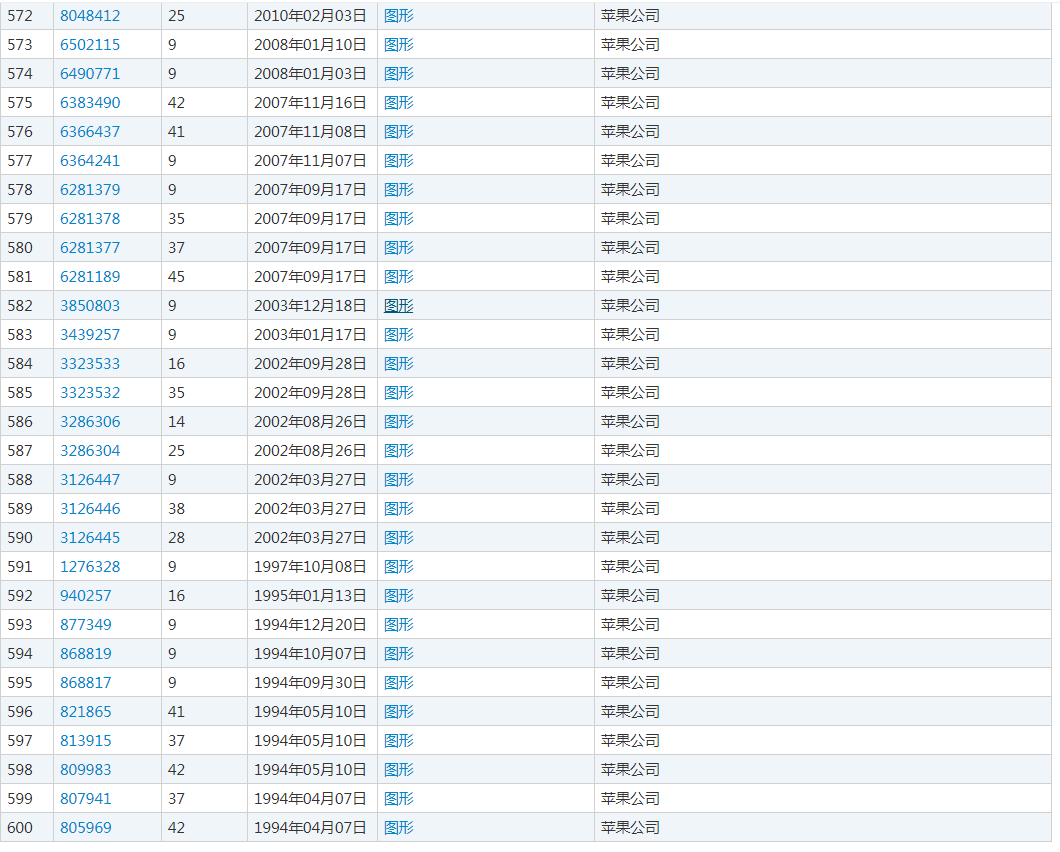This screenshot has width=1060, height=852.
Task: Open trademark number 940257
Action: point(86,596)
